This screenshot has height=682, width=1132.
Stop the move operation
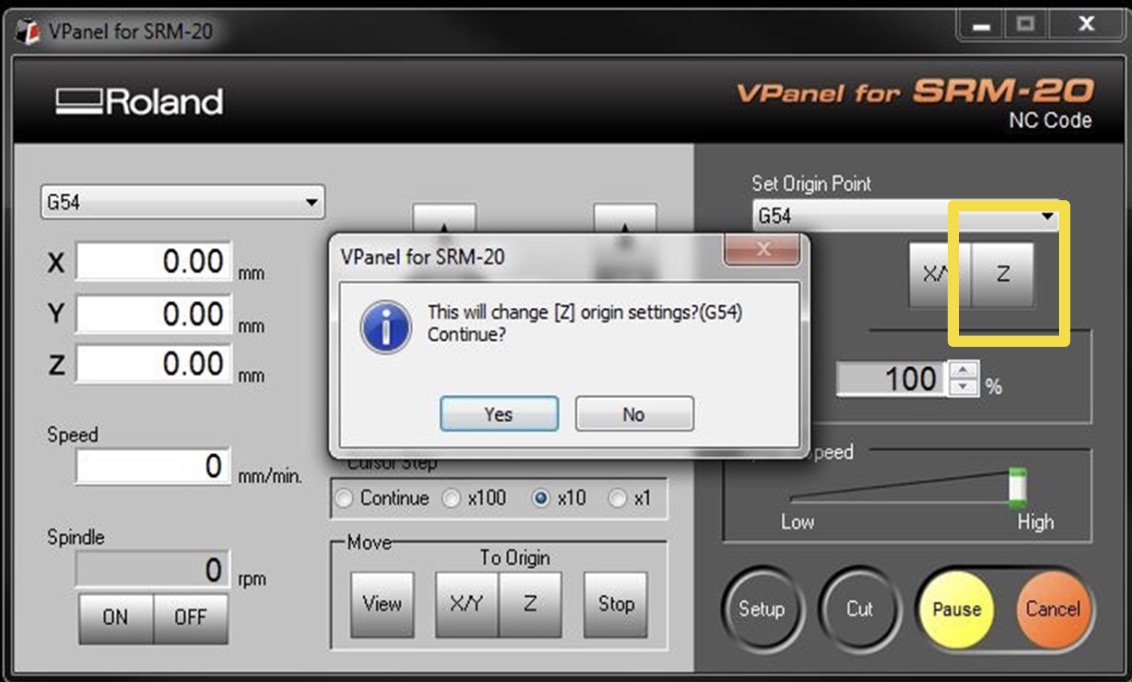615,604
